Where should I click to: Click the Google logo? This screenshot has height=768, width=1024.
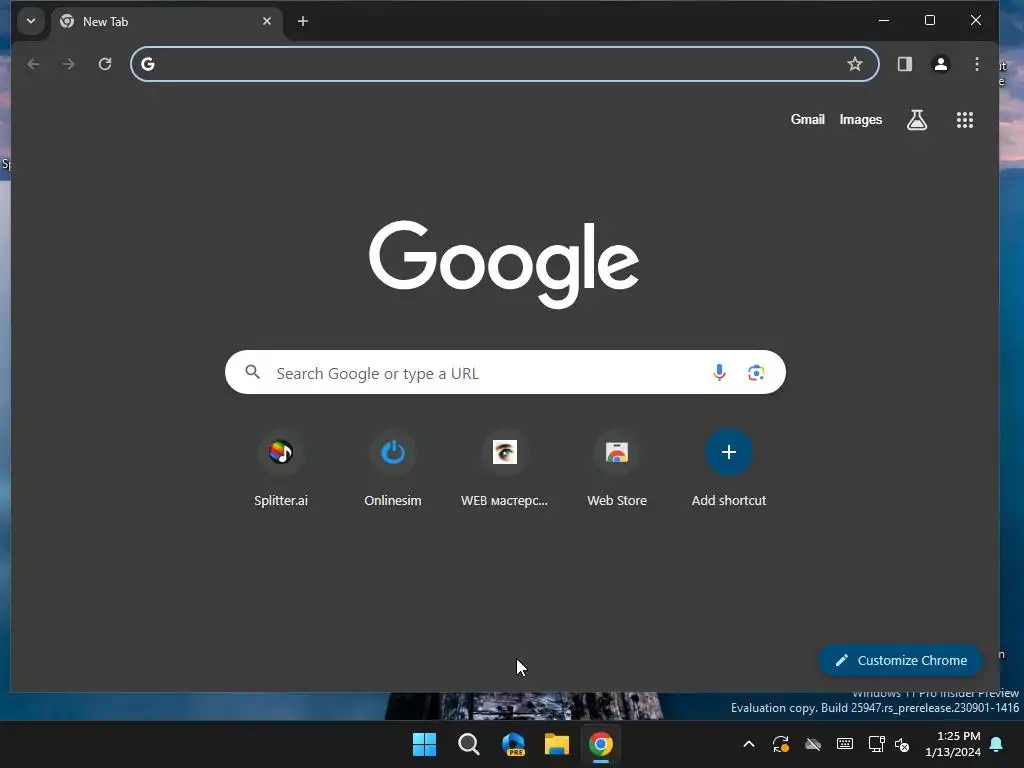[x=504, y=264]
